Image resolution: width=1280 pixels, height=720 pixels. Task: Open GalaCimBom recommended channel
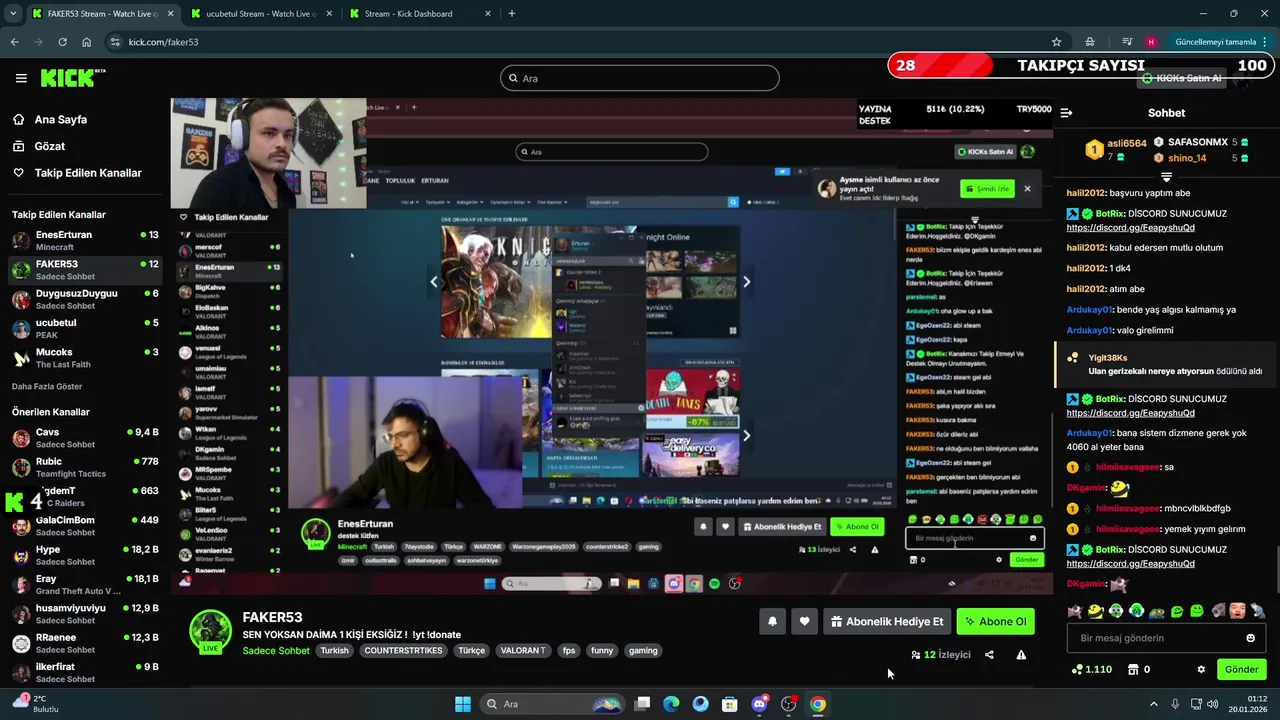[85, 525]
